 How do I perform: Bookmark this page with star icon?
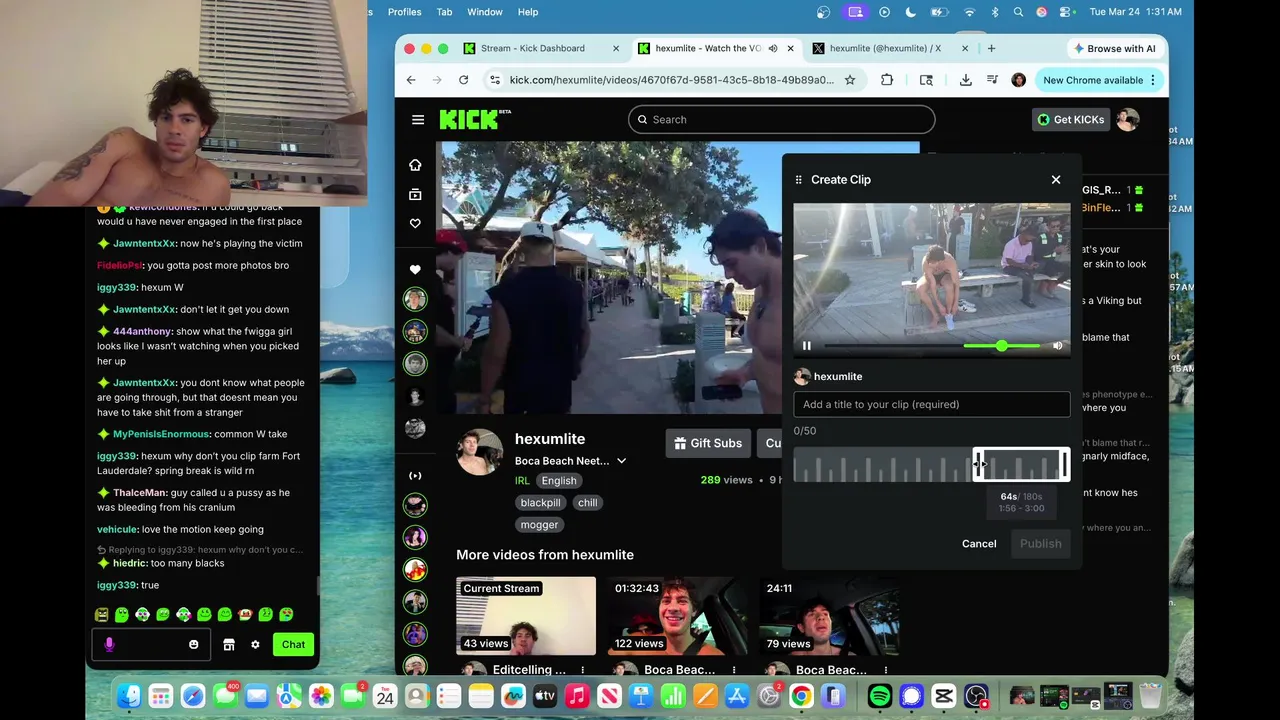(x=850, y=80)
